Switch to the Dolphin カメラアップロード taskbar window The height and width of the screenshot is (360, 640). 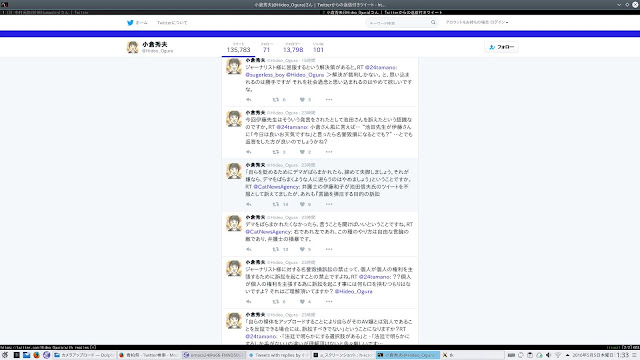[84, 355]
